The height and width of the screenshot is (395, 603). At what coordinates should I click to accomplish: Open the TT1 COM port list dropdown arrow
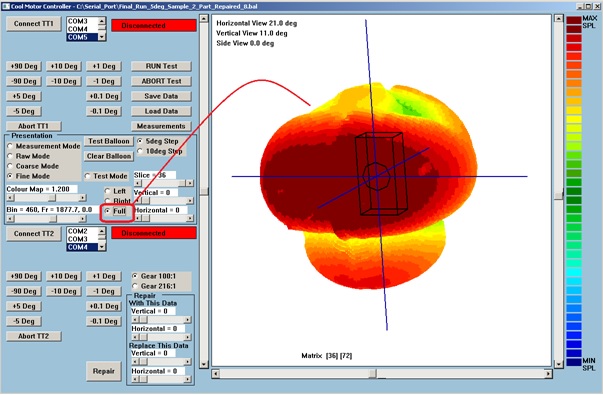click(102, 37)
